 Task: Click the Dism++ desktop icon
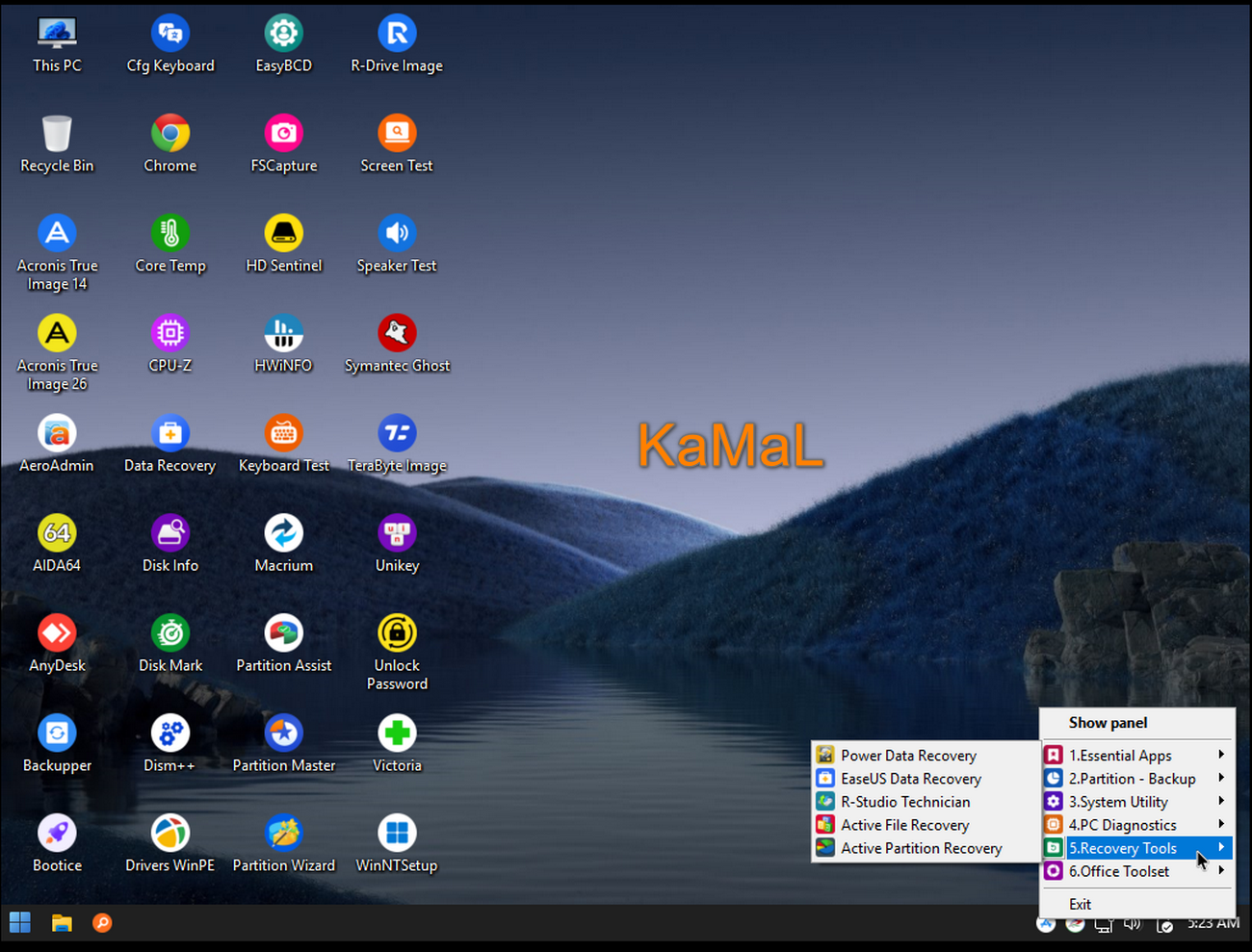170,745
